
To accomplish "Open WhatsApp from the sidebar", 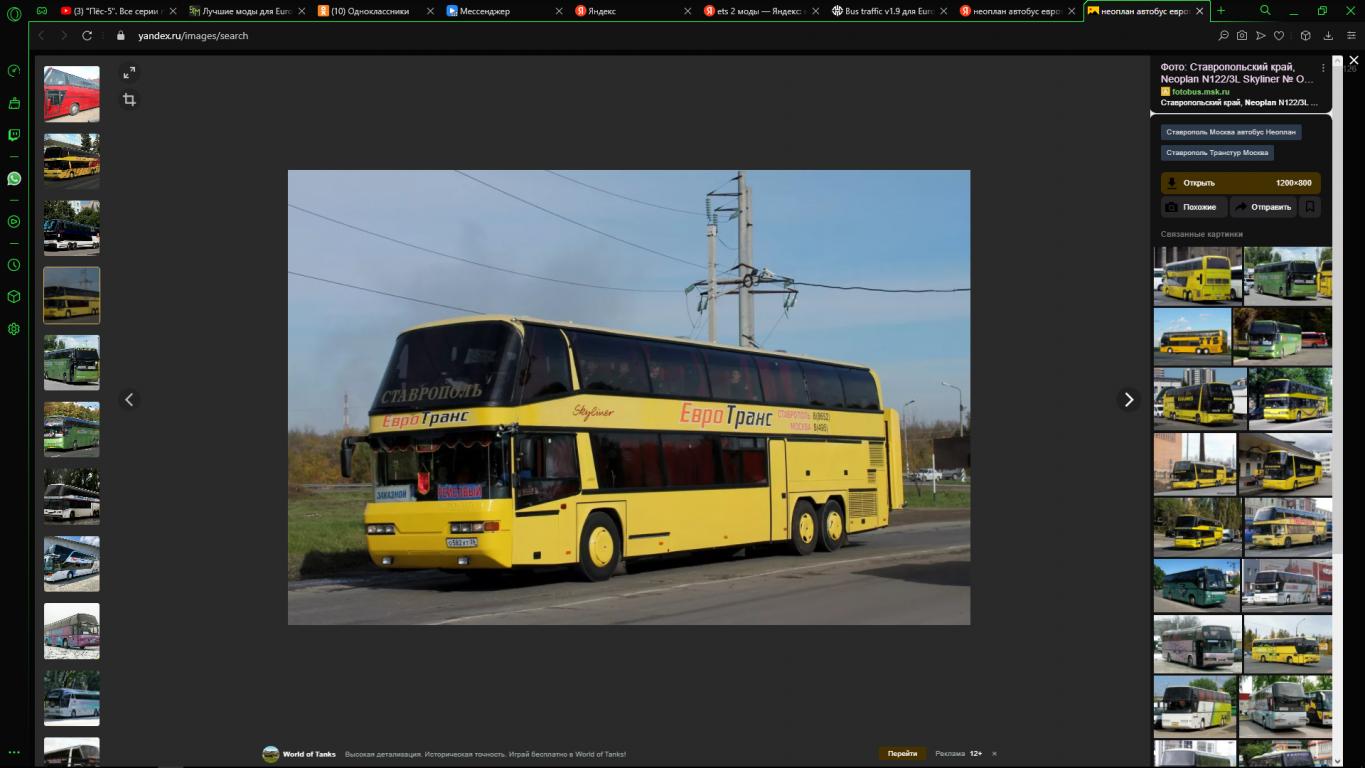I will pyautogui.click(x=14, y=179).
